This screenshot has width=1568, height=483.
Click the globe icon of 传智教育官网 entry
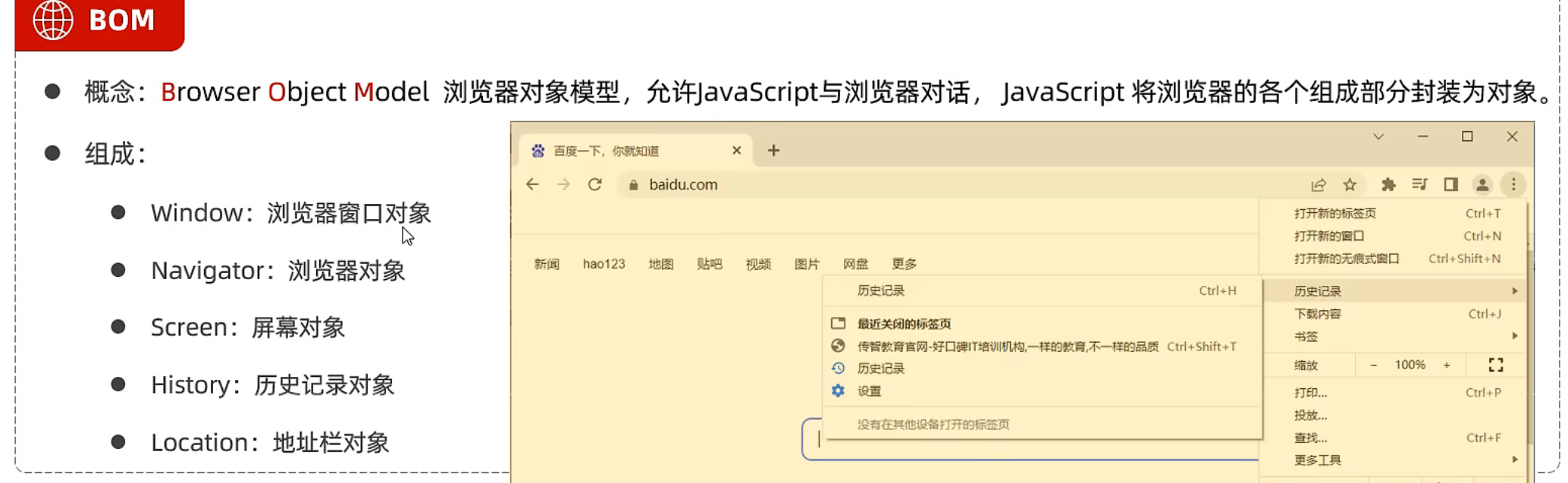[838, 346]
